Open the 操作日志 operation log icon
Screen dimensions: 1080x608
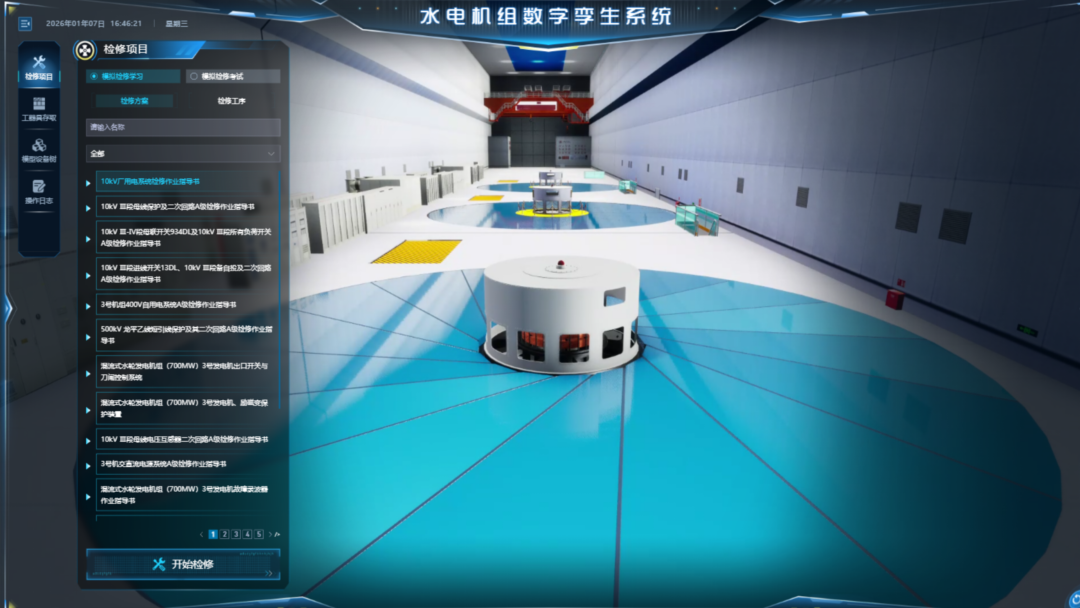(39, 191)
